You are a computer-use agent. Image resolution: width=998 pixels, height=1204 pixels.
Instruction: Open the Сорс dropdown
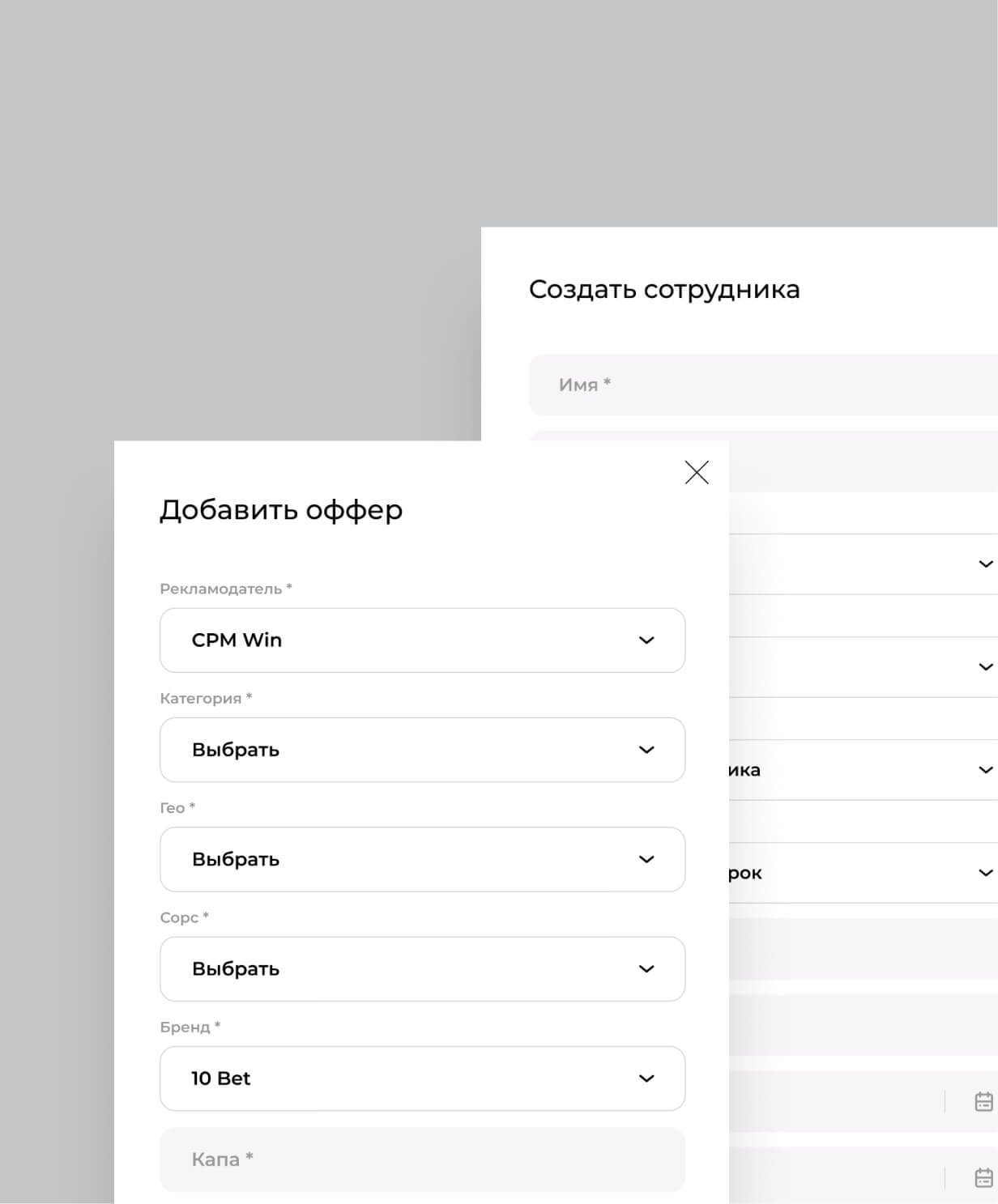tap(422, 969)
